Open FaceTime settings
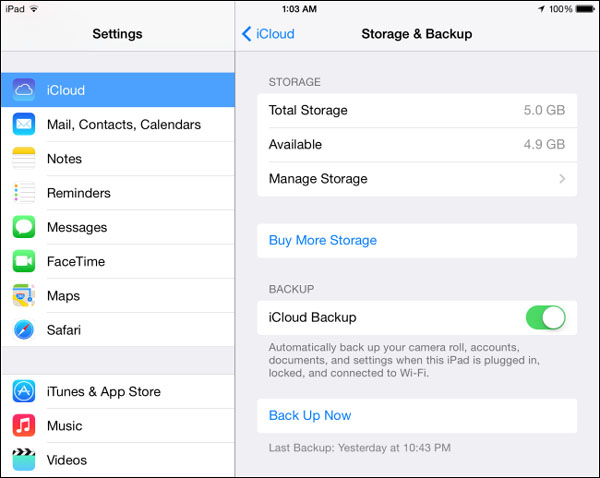Image resolution: width=600 pixels, height=478 pixels. [118, 261]
